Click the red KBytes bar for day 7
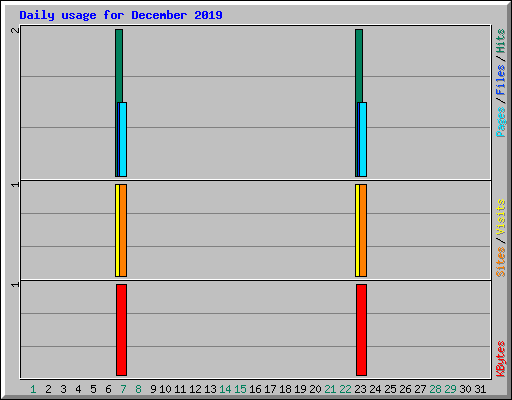Image resolution: width=512 pixels, height=400 pixels. coord(121,330)
